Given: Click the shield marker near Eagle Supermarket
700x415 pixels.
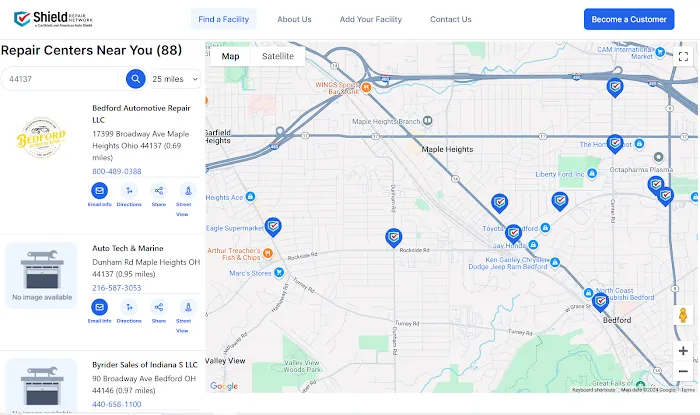Looking at the screenshot, I should [273, 226].
